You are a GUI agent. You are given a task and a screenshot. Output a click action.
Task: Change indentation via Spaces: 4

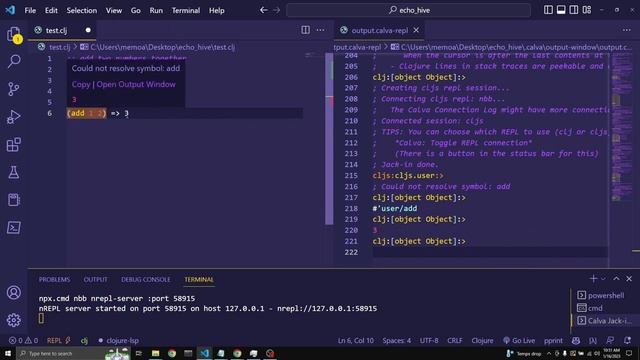(397, 340)
